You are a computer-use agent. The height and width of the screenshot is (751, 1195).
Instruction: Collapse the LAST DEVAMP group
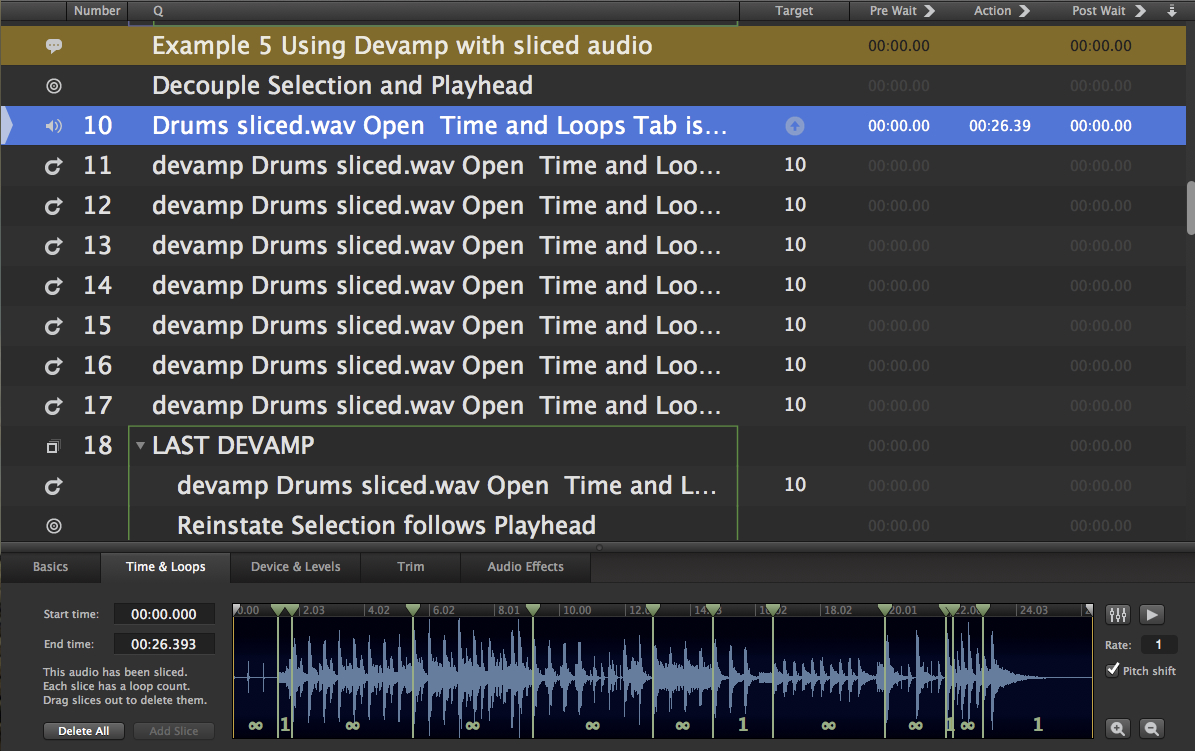click(141, 446)
